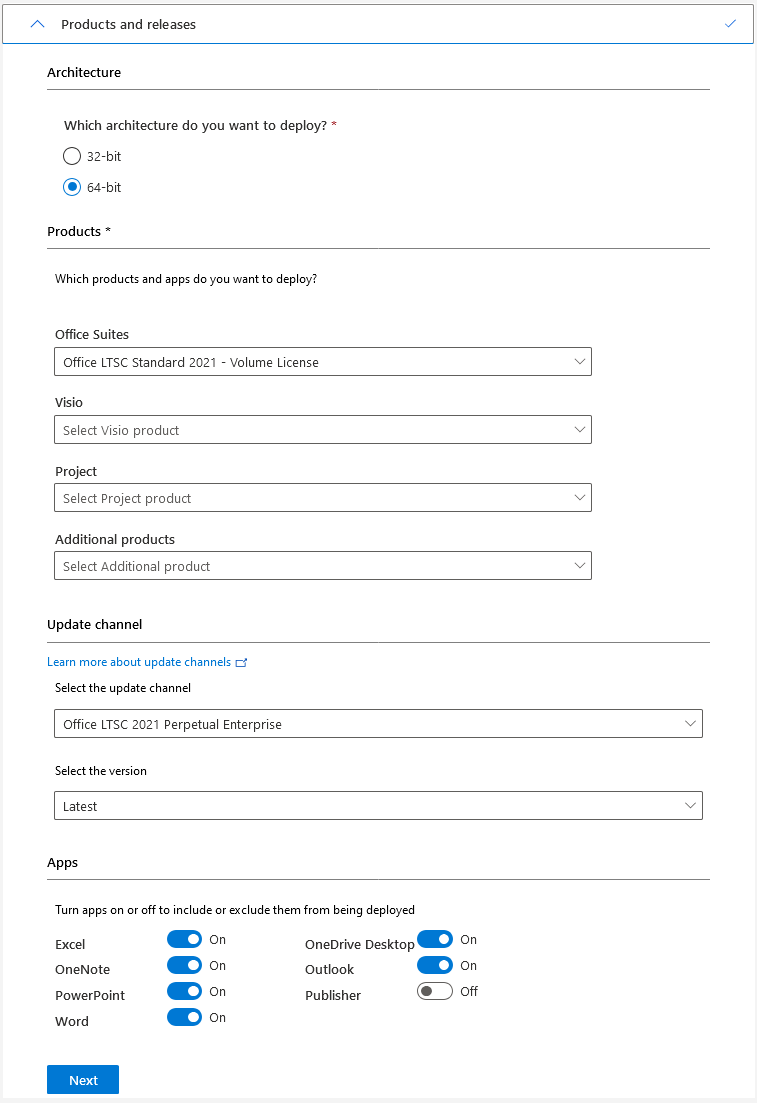
Task: Turn off the Outlook toggle
Action: [x=435, y=966]
